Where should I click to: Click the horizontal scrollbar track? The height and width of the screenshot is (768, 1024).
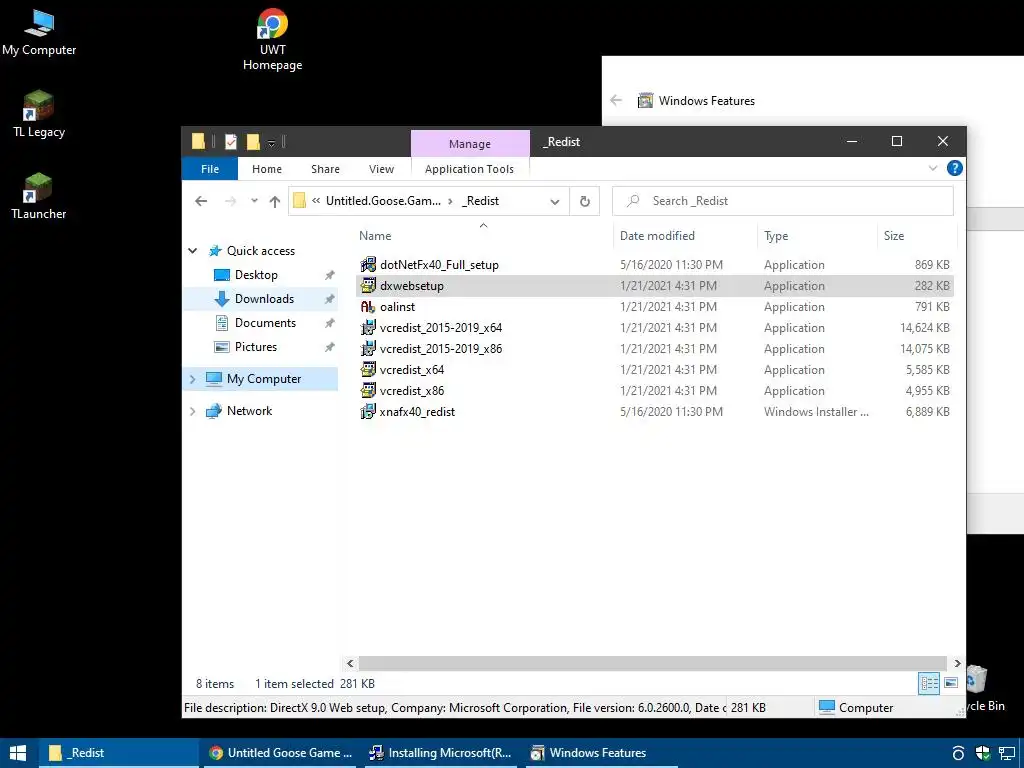[x=652, y=663]
